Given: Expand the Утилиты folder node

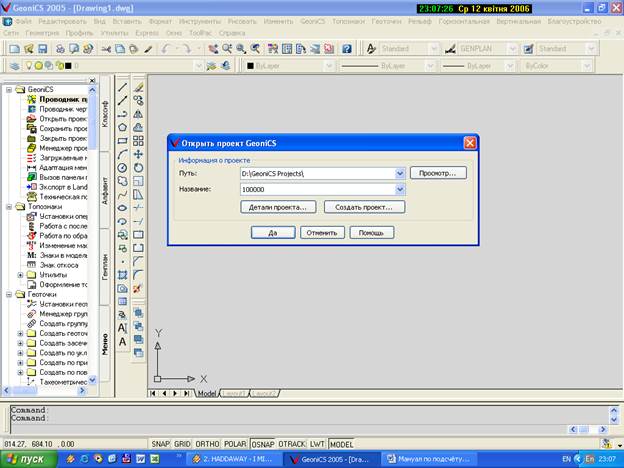Looking at the screenshot, I should 20,275.
